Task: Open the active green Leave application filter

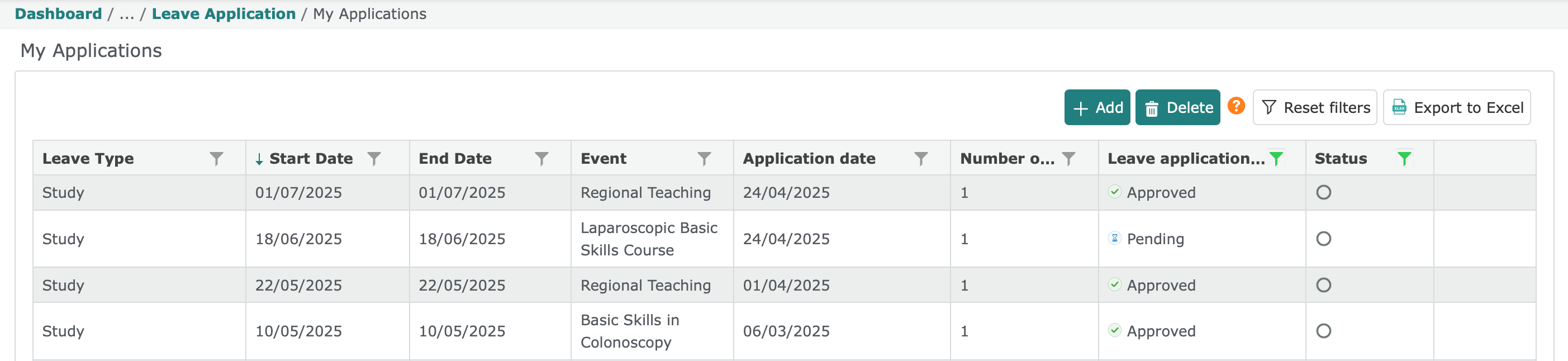Action: point(1276,159)
